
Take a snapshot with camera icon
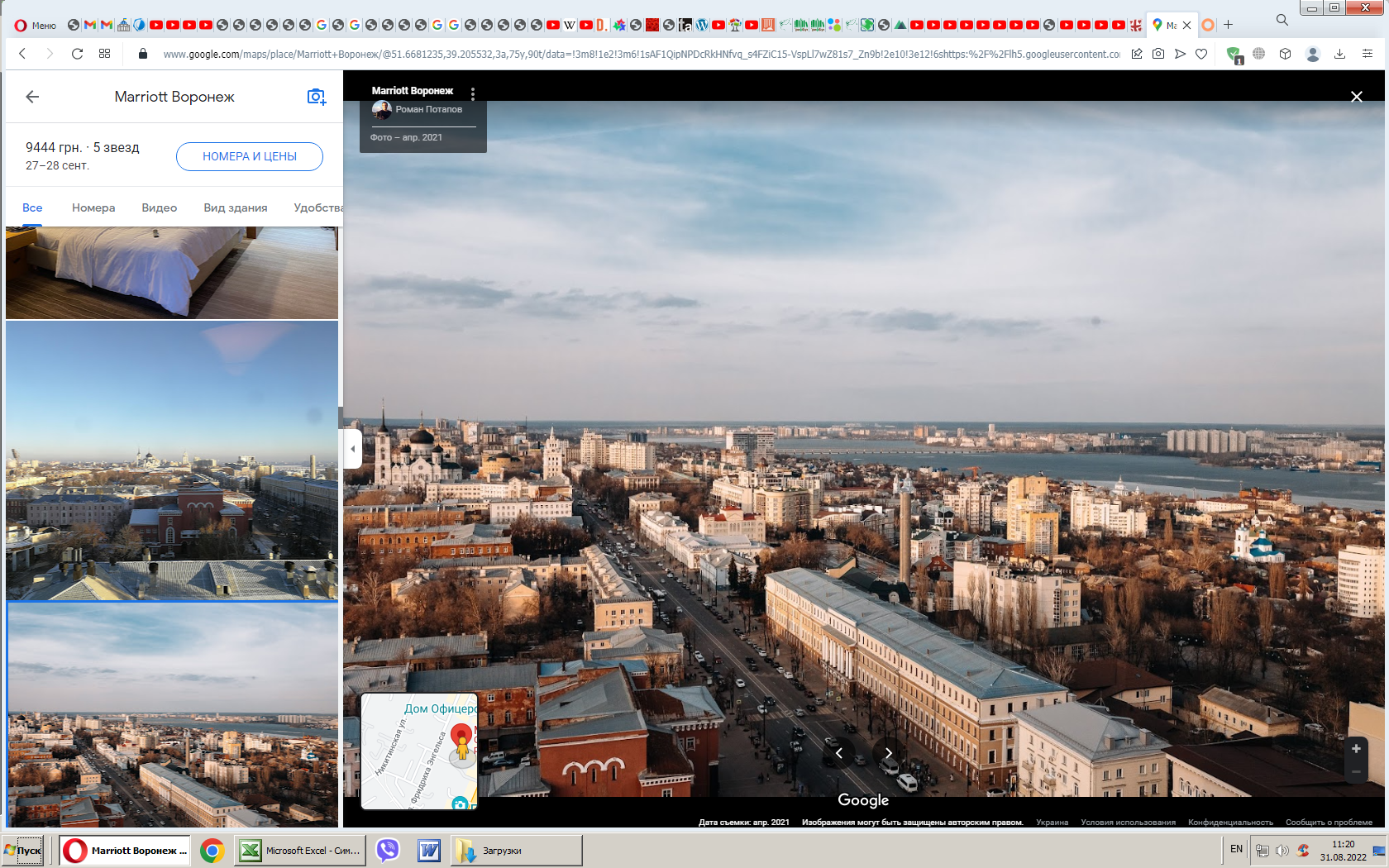coord(1158,54)
